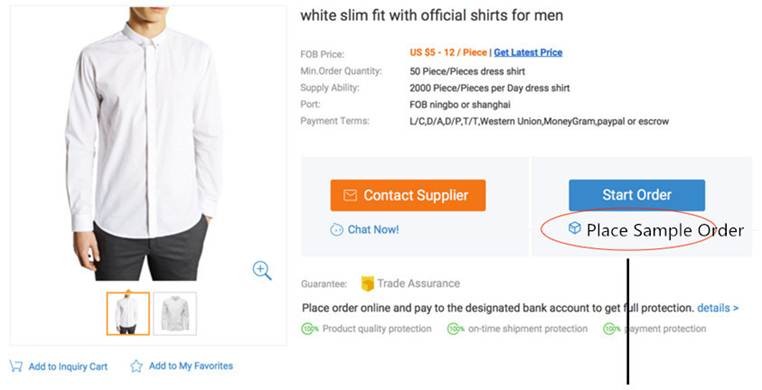Click the magnifier zoom icon on product image
The width and height of the screenshot is (762, 390).
click(261, 270)
